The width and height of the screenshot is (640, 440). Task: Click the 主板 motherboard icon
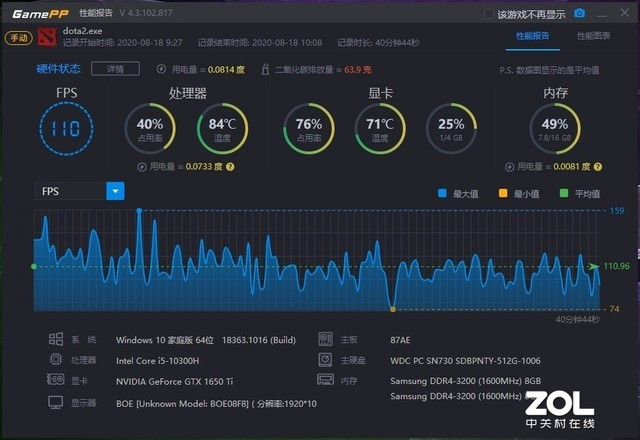325,339
